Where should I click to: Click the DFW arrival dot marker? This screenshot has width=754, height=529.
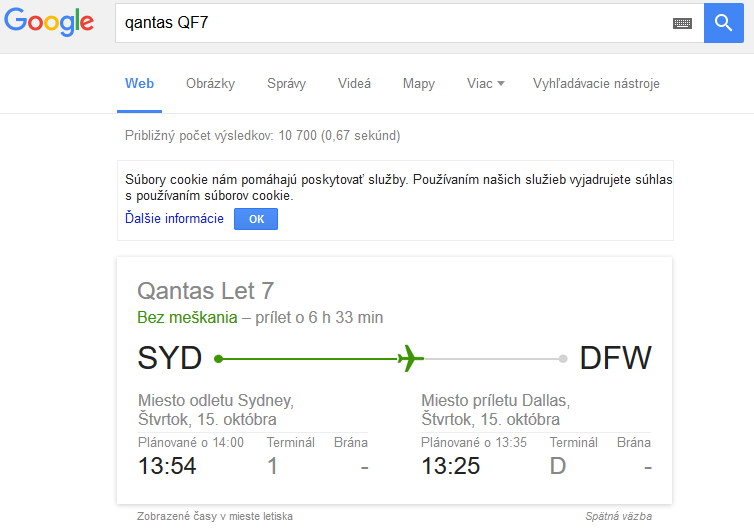pyautogui.click(x=563, y=359)
